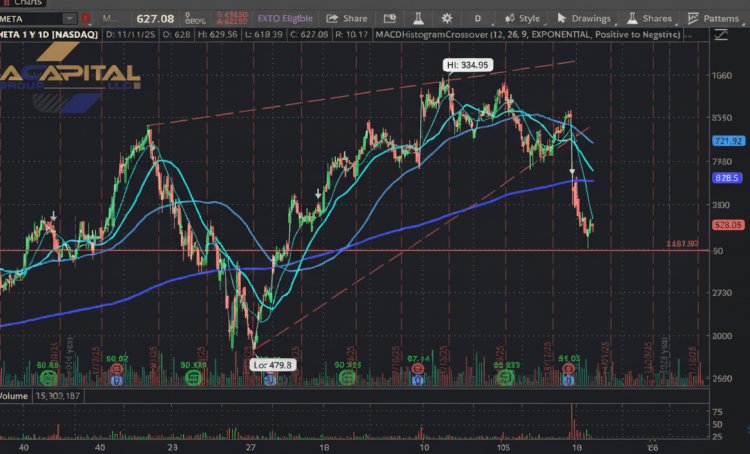This screenshot has height=454, width=750.
Task: Open the Patterns menu
Action: point(714,18)
